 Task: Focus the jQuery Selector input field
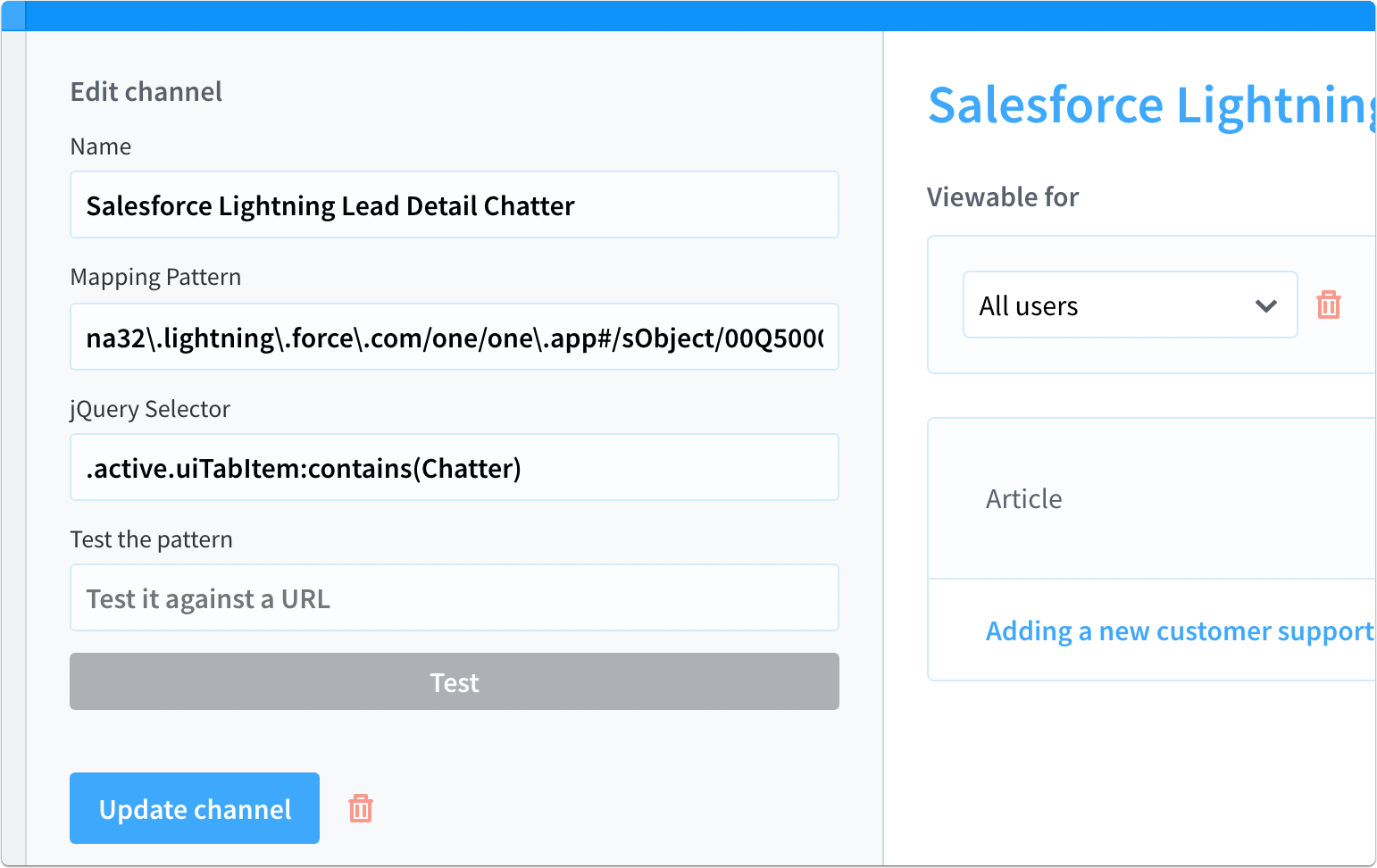tap(455, 467)
